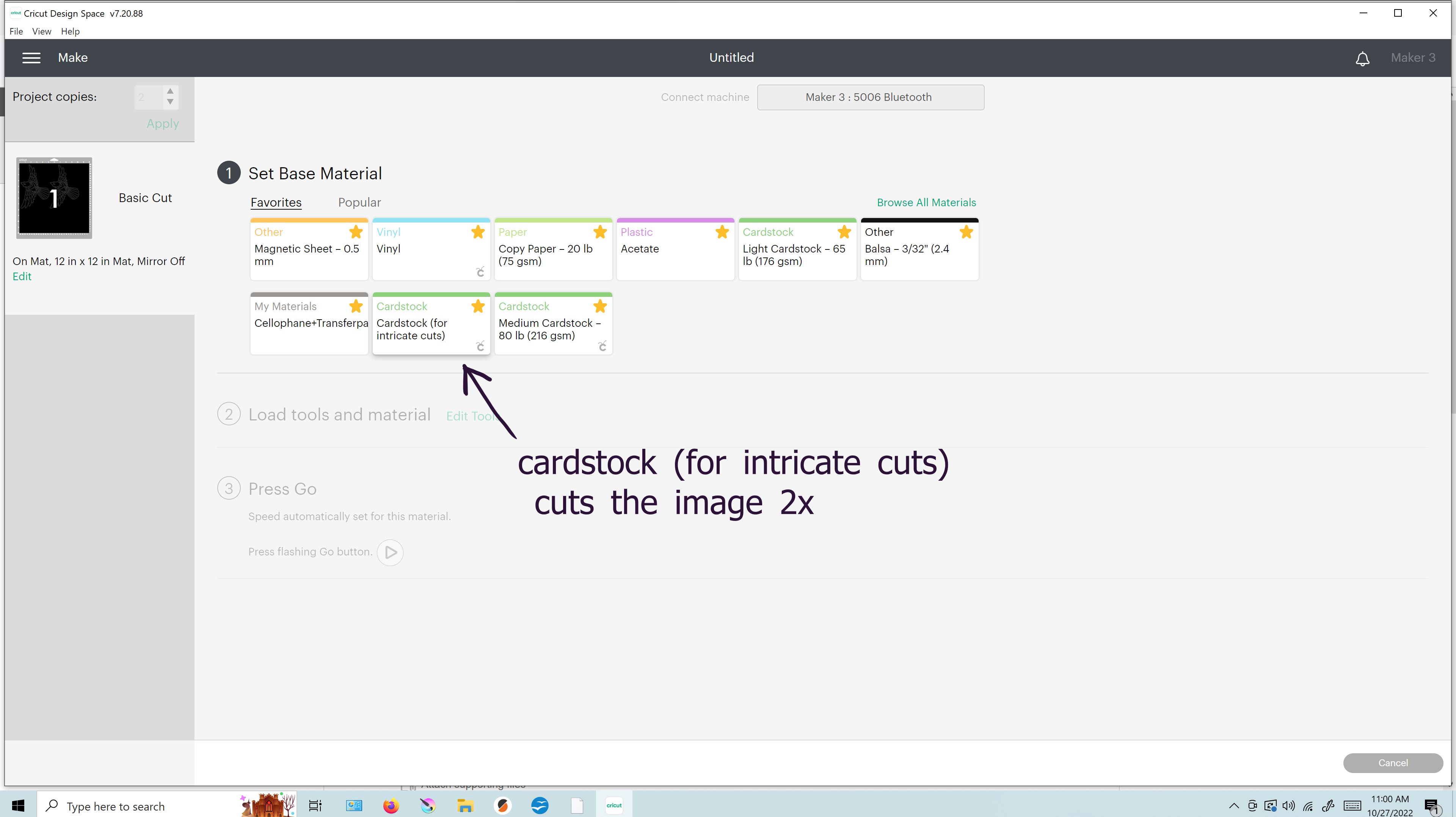This screenshot has height=817, width=1456.
Task: Open Windows Start menu
Action: coord(18,805)
